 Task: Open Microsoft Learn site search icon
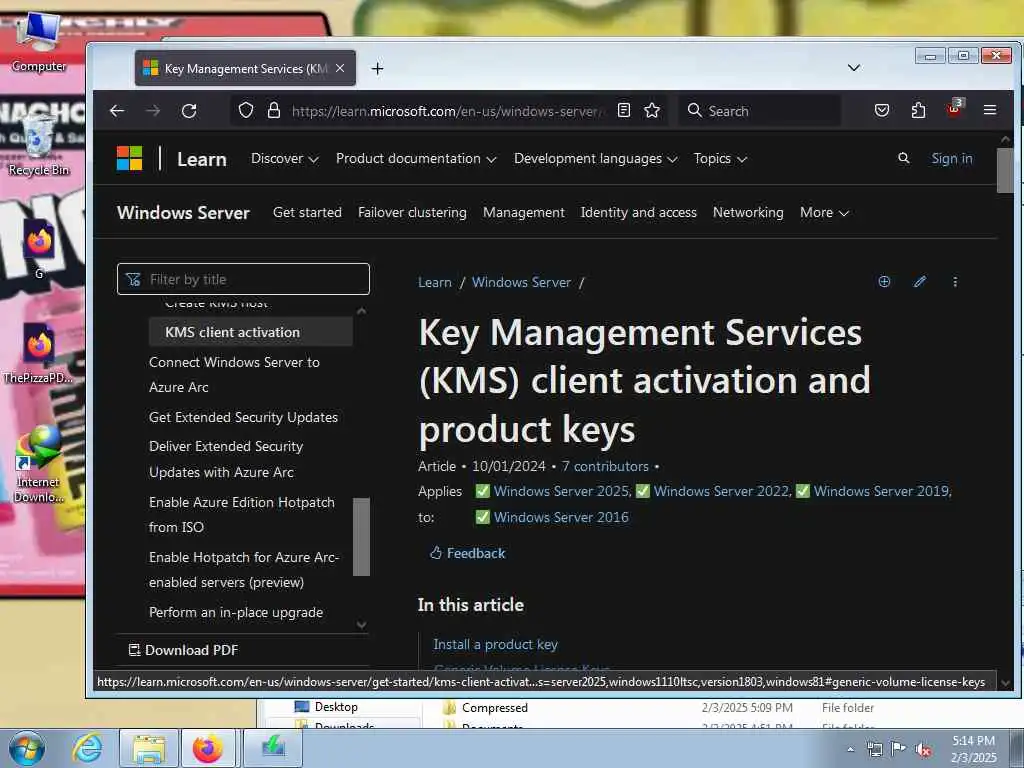[904, 158]
